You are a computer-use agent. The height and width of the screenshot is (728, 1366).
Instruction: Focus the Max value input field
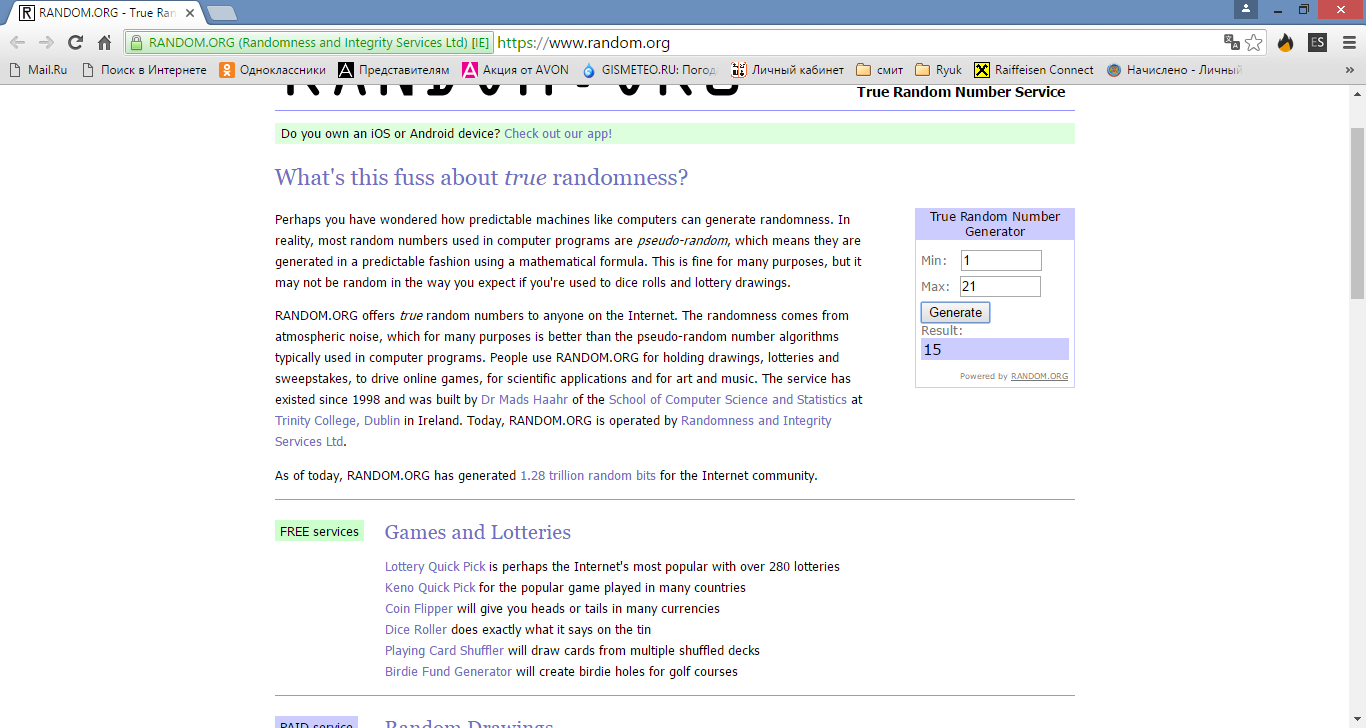click(1001, 286)
